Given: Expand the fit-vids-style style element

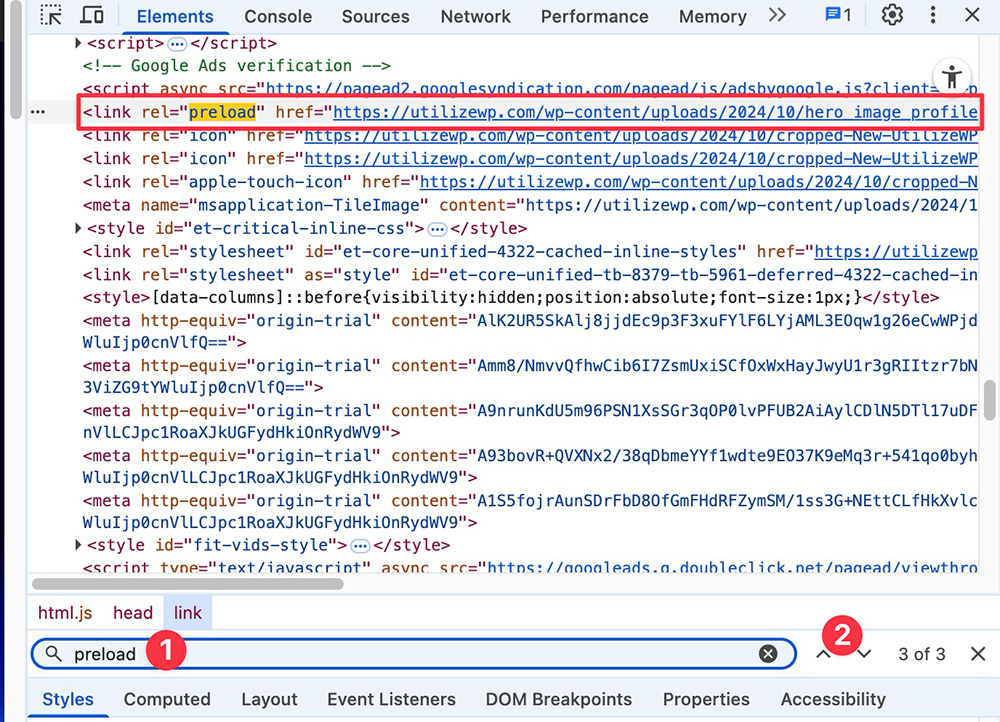Looking at the screenshot, I should (x=78, y=545).
